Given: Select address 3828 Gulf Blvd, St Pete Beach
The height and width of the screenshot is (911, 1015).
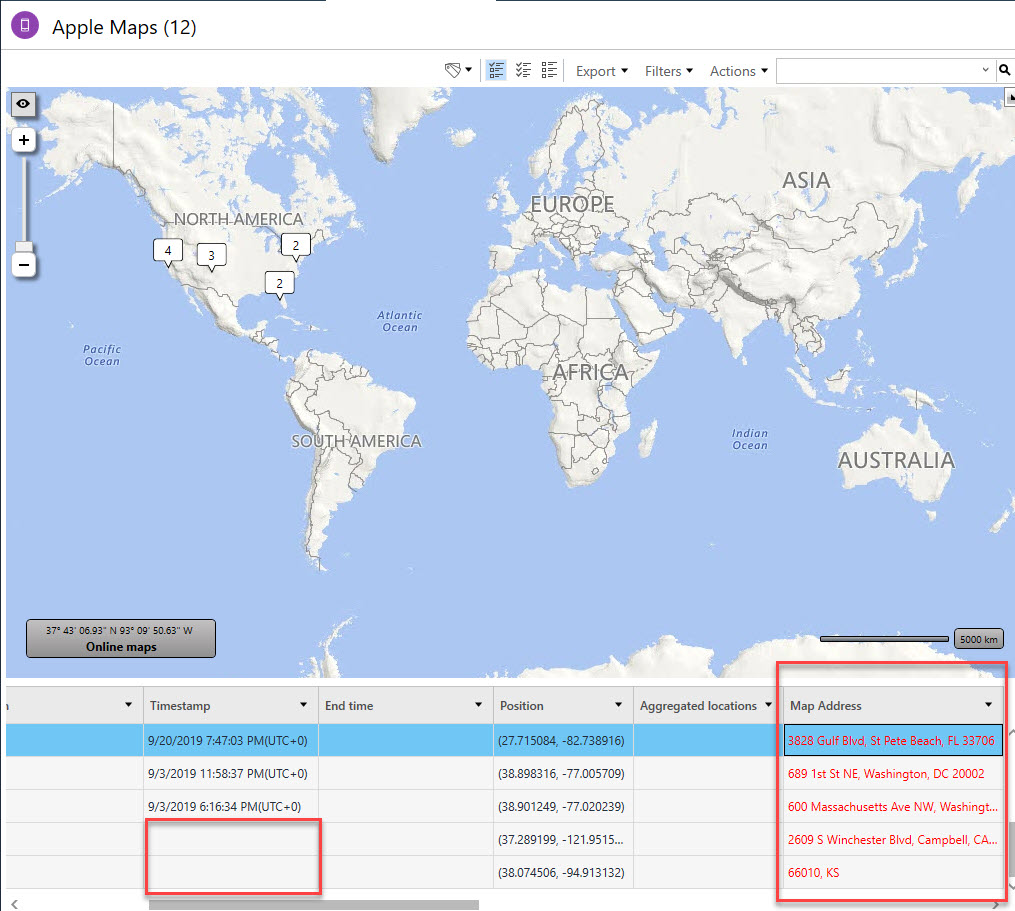Looking at the screenshot, I should [891, 741].
